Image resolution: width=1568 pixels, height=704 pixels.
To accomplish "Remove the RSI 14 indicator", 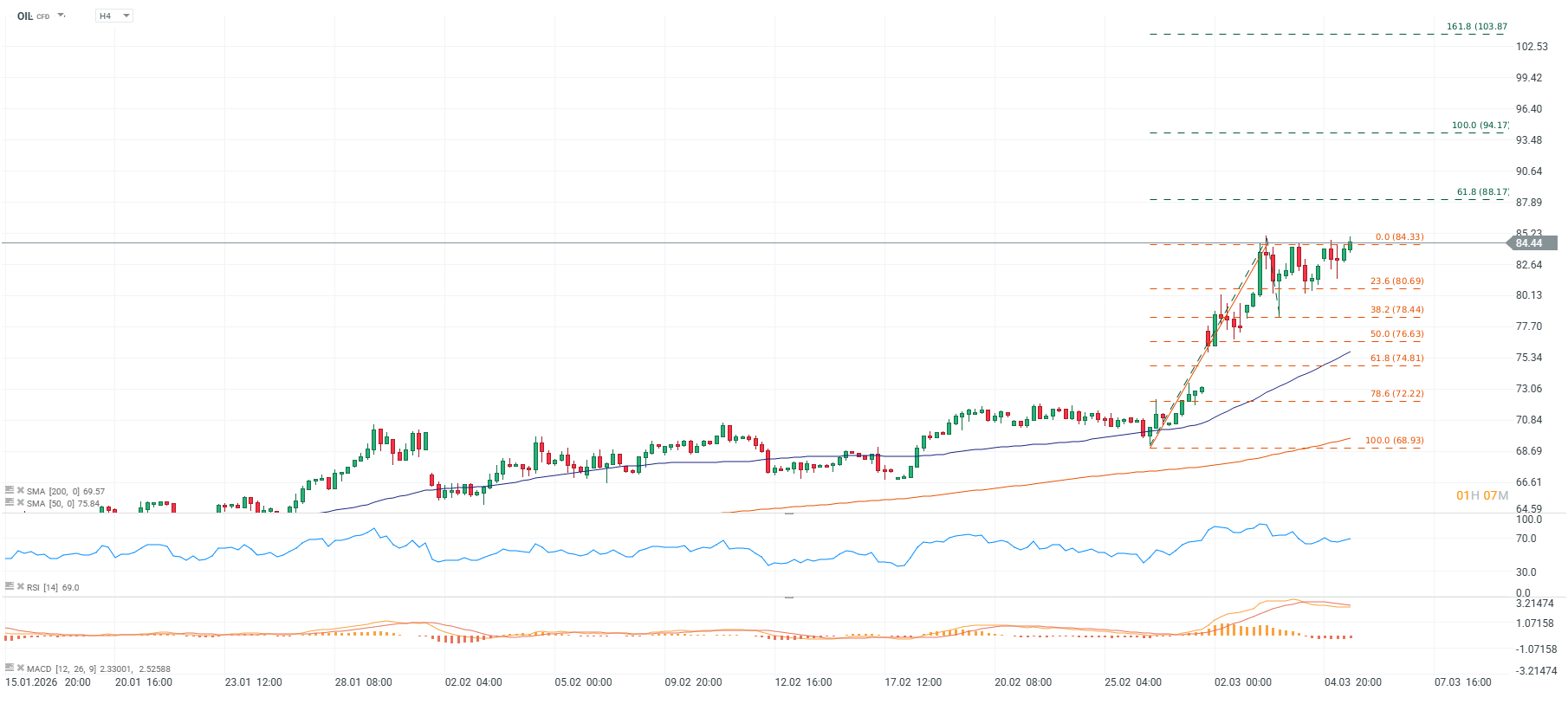I will pos(20,586).
